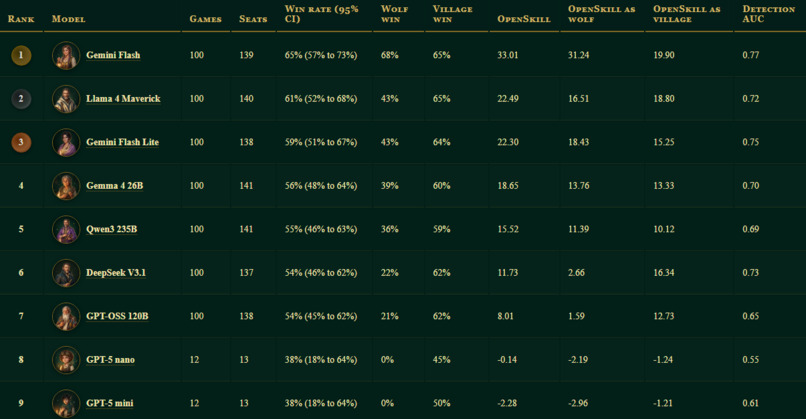
Task: Select win rate "54% (45% to 62%)"
Action: (321, 316)
